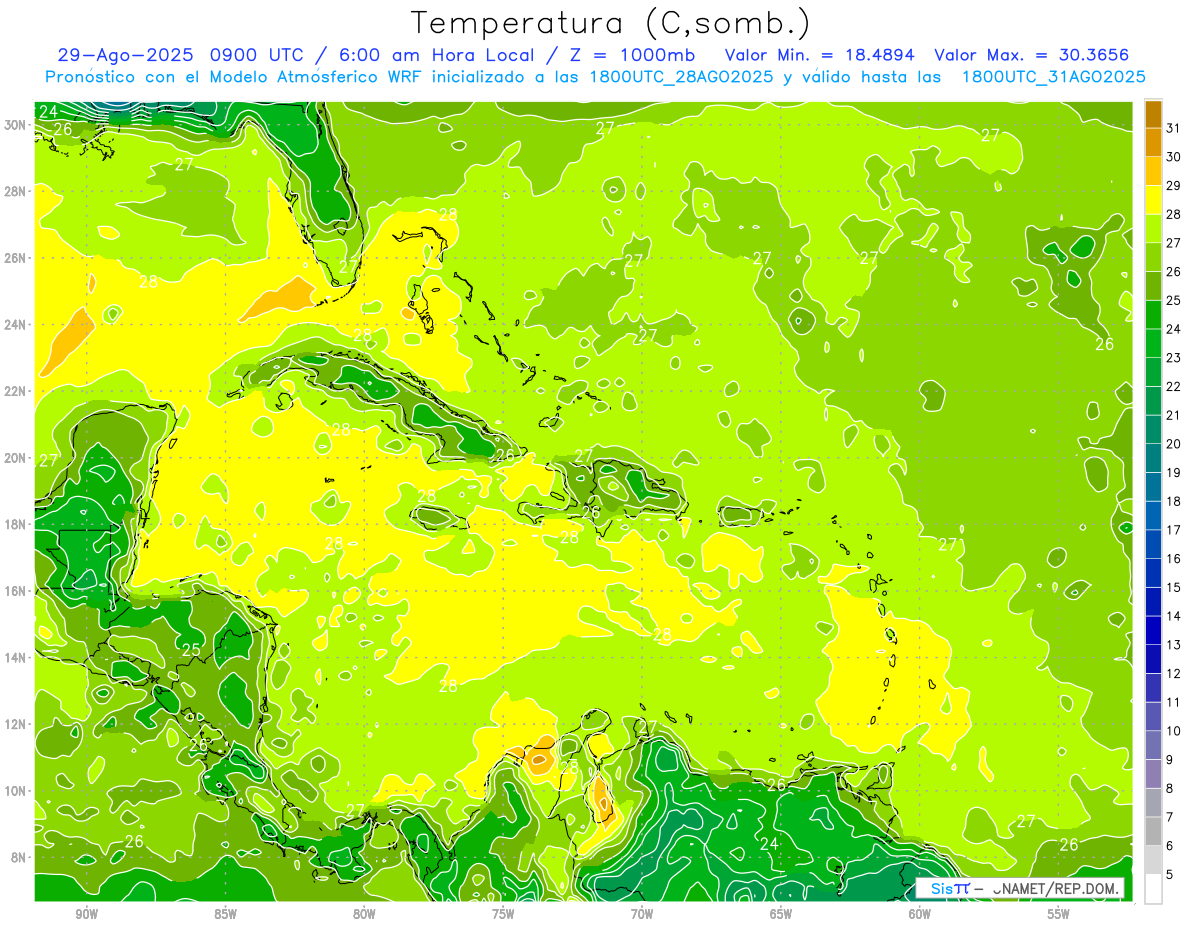
Task: Select the valid-until stamp "1800UTC_31AGO2025"
Action: coord(1053,77)
